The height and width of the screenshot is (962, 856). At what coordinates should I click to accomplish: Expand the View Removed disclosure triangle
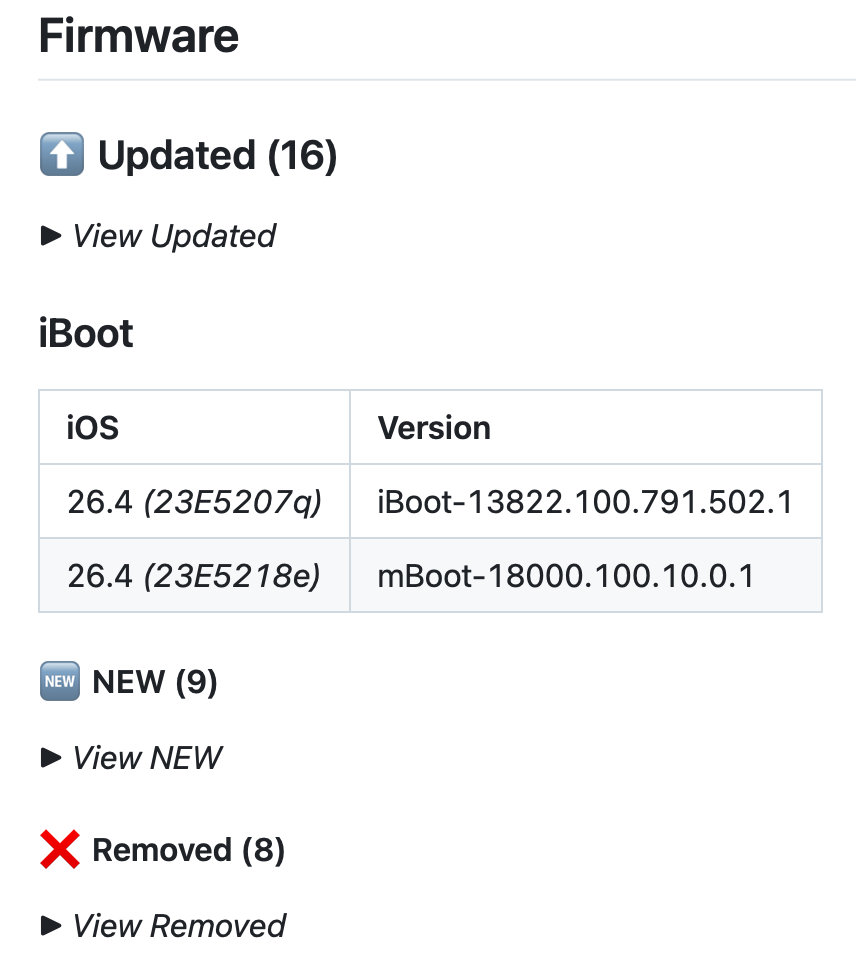(50, 926)
